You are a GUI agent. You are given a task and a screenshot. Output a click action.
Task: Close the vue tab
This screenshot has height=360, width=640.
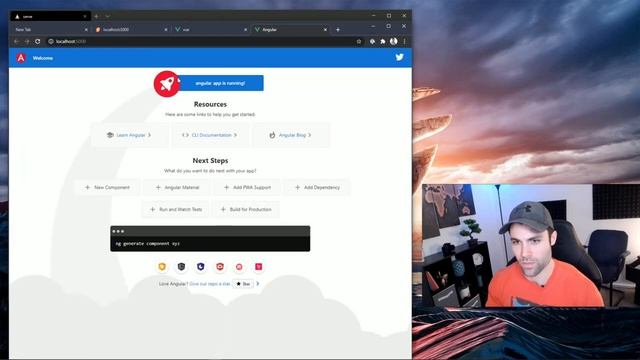pyautogui.click(x=245, y=30)
